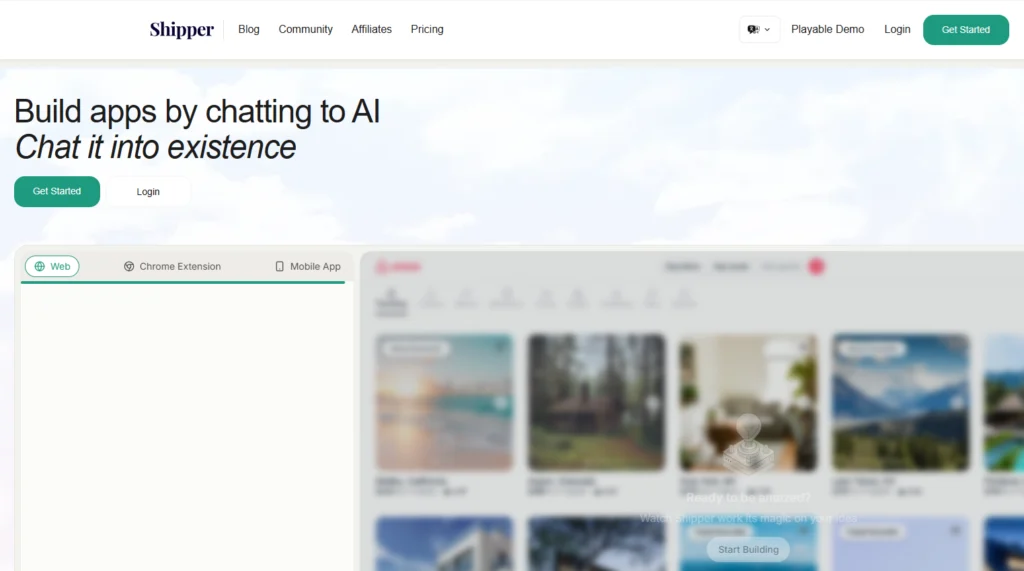
Task: Click Get Started below the headline
Action: (57, 191)
